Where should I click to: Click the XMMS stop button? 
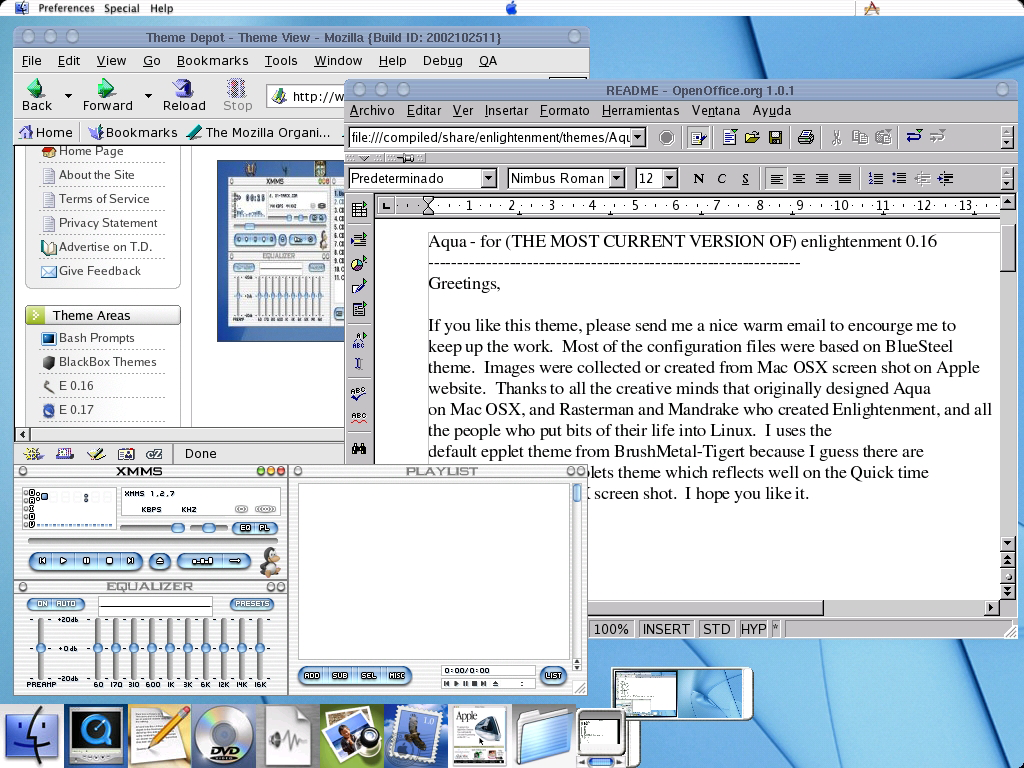(109, 560)
